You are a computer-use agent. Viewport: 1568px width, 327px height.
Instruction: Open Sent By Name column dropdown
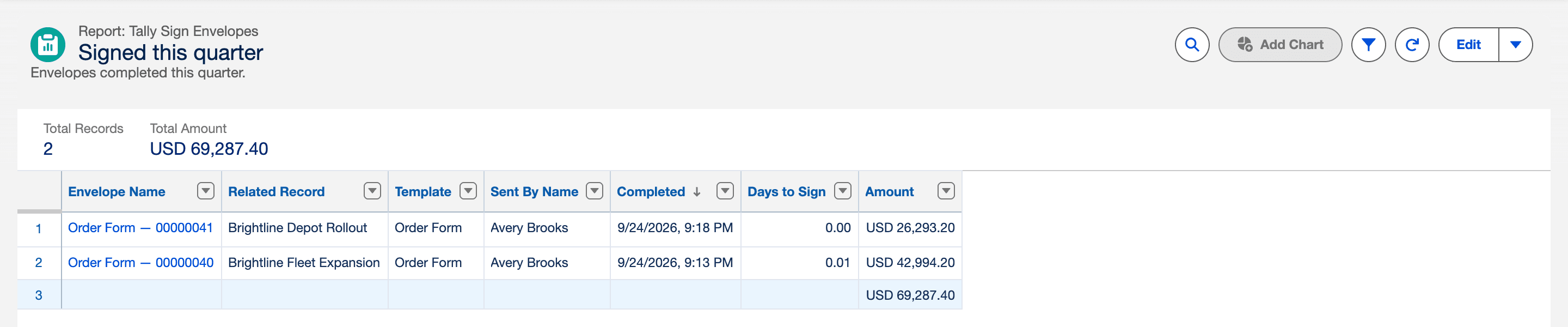[594, 191]
